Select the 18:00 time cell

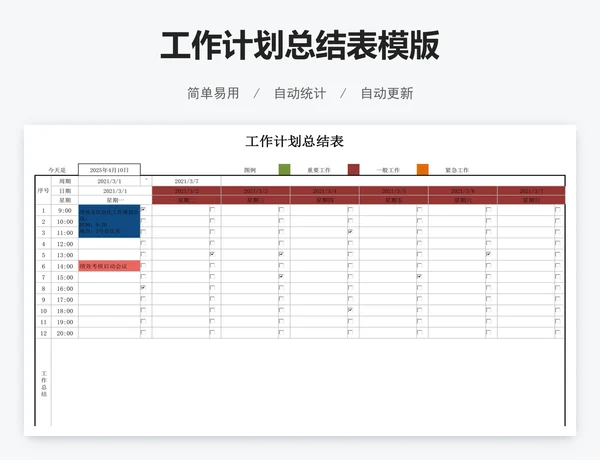point(65,311)
